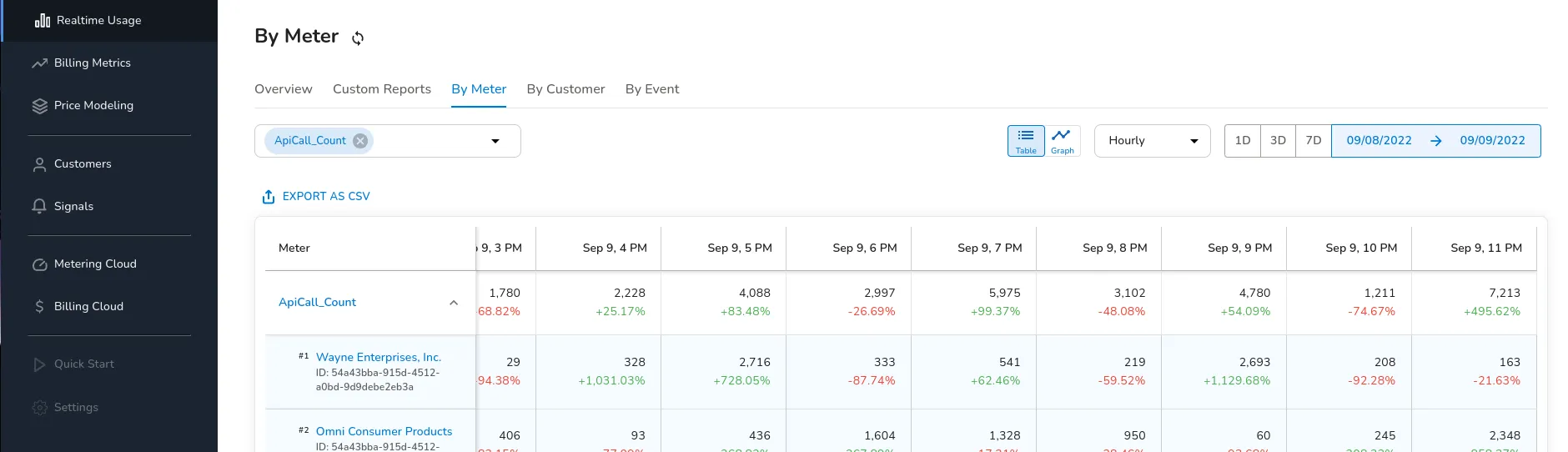Image resolution: width=1568 pixels, height=452 pixels.
Task: Click the Billing Cloud dollar icon
Action: (x=39, y=307)
